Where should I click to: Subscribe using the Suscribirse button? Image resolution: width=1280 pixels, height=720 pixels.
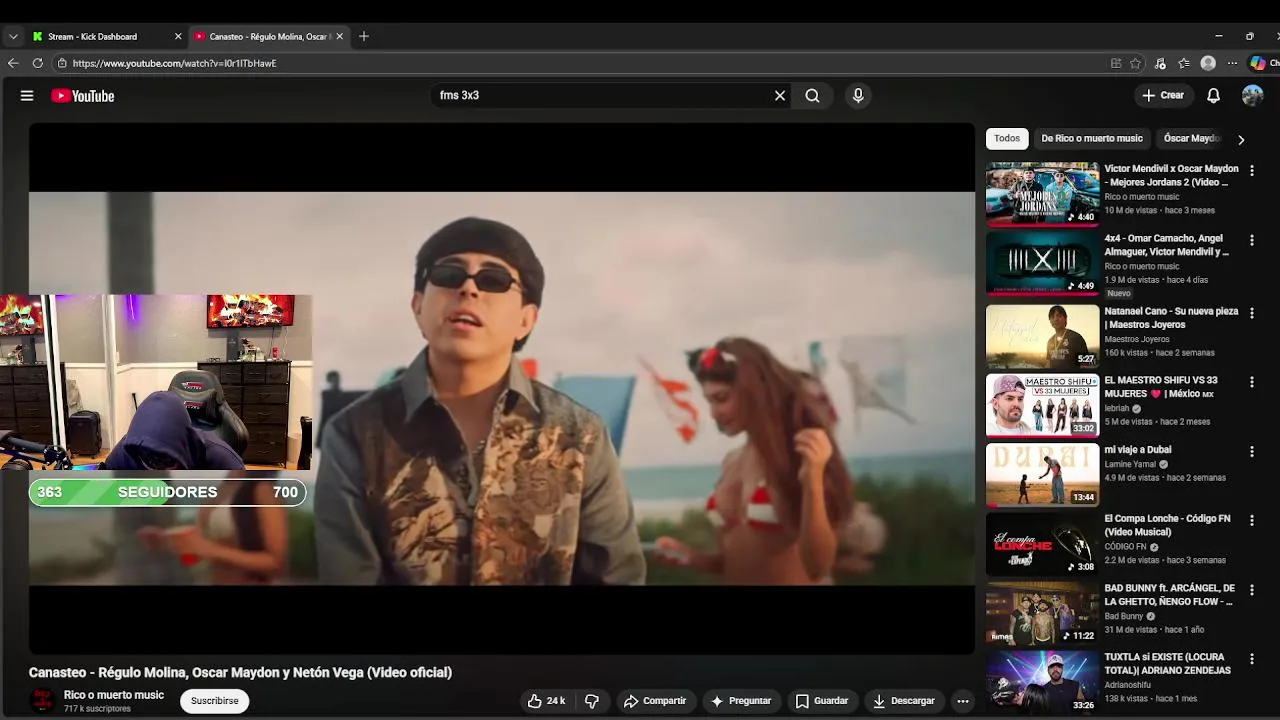pos(215,701)
